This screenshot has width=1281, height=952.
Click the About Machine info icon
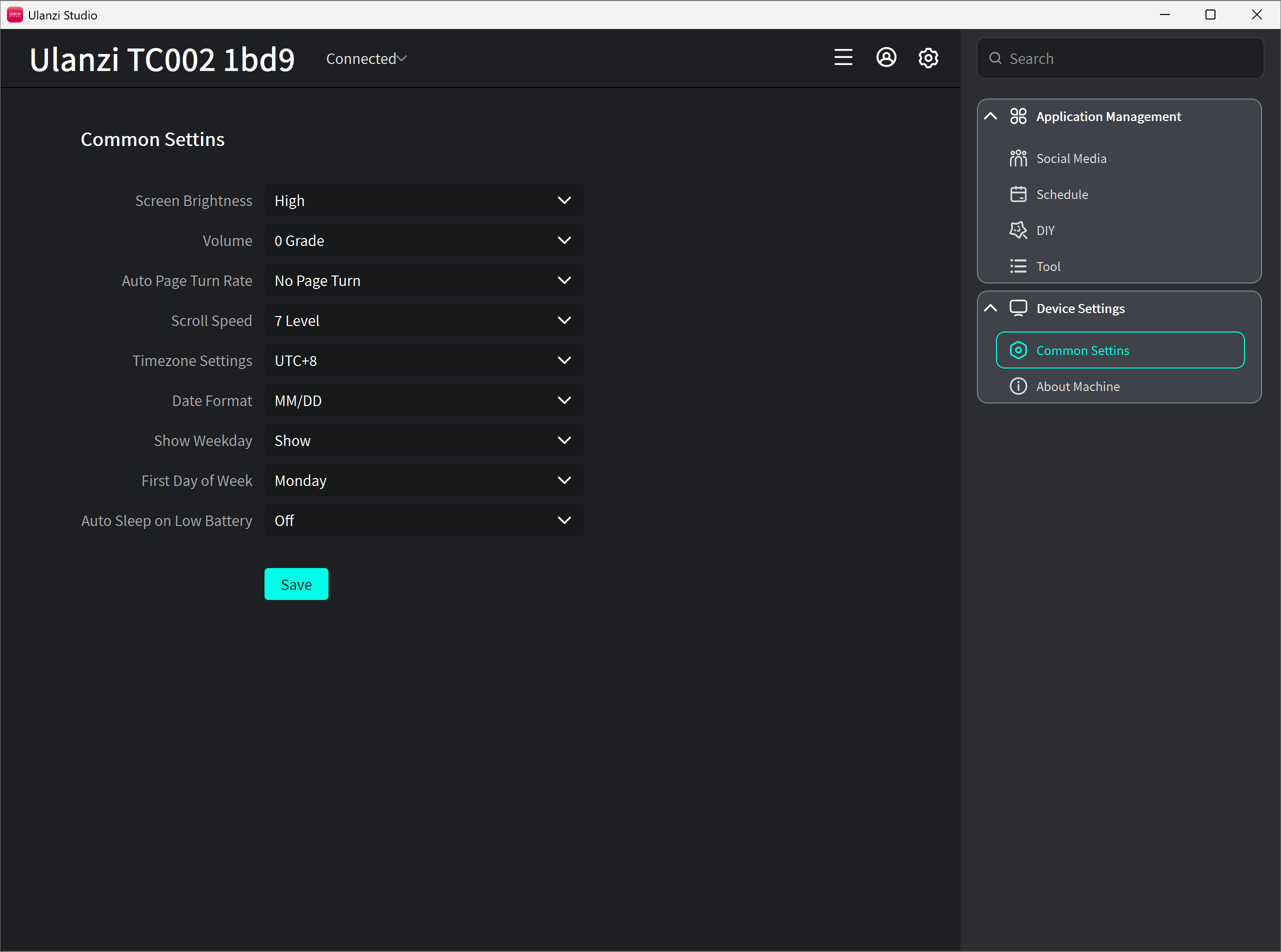pyautogui.click(x=1018, y=386)
